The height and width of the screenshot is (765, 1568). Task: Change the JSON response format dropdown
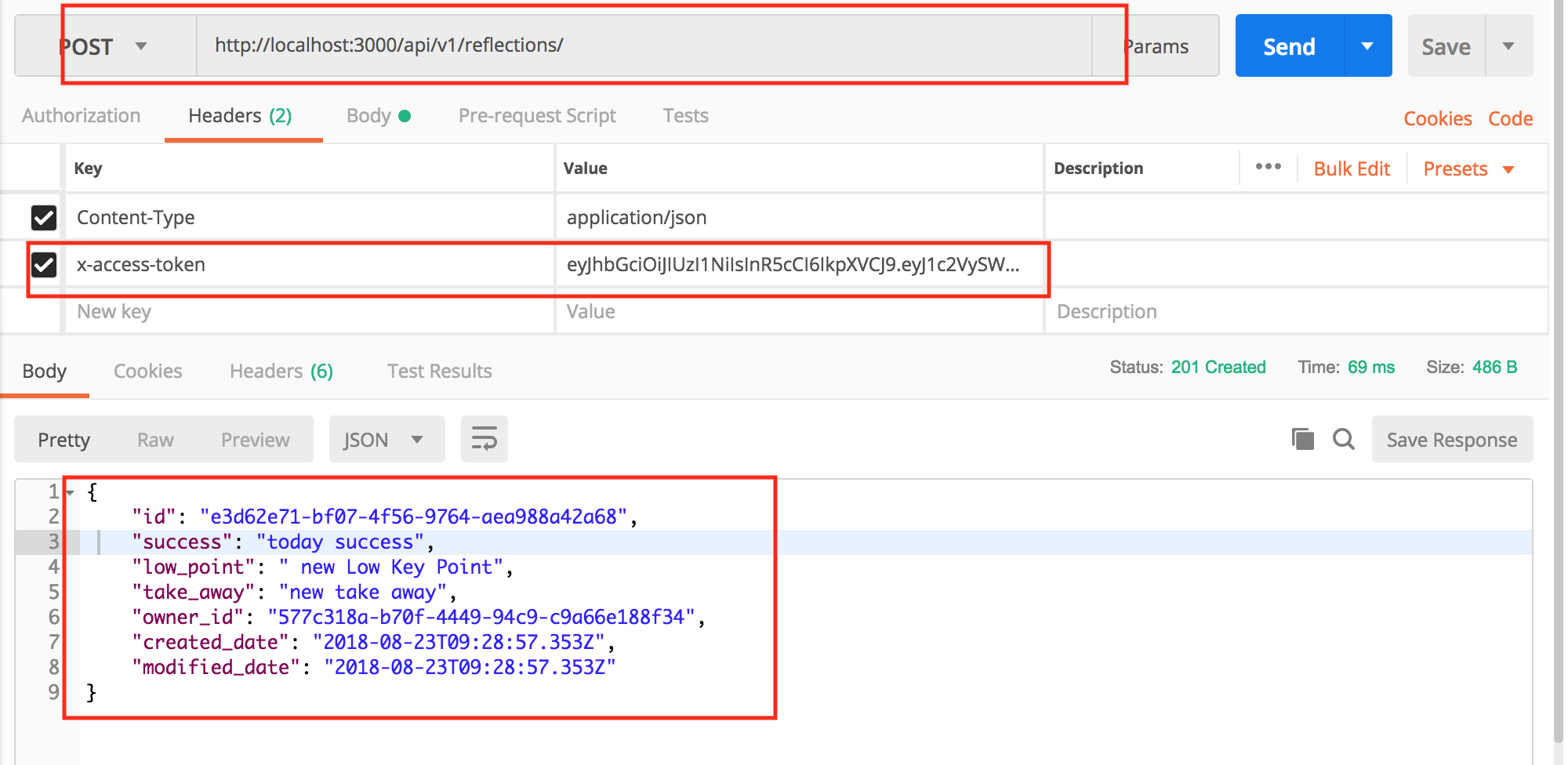386,440
